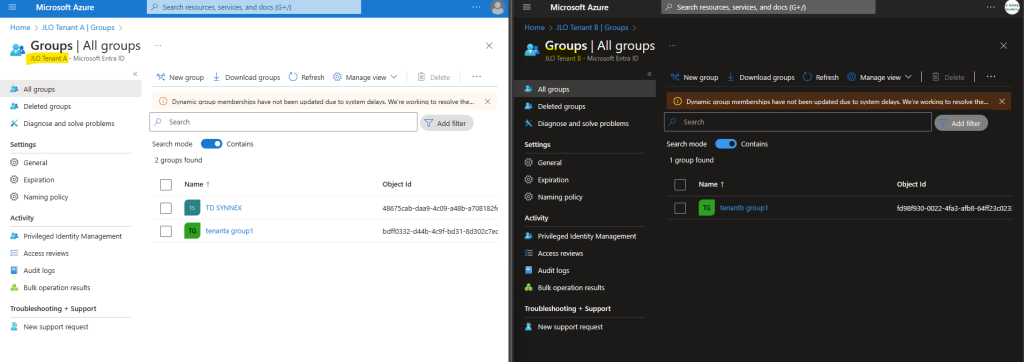Viewport: 1024px width, 362px height.
Task: Click JLO Tenant B | Groups breadcrumb
Action: pyautogui.click(x=592, y=27)
